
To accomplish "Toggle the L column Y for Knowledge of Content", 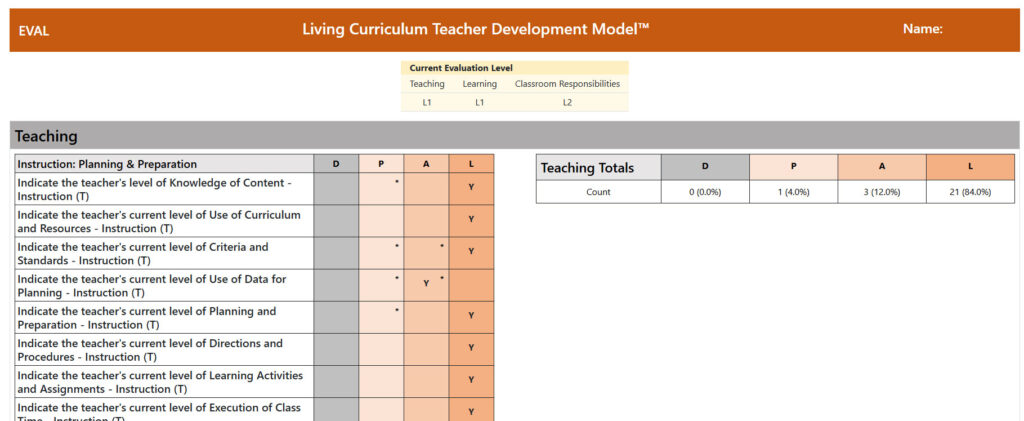I will pos(471,187).
